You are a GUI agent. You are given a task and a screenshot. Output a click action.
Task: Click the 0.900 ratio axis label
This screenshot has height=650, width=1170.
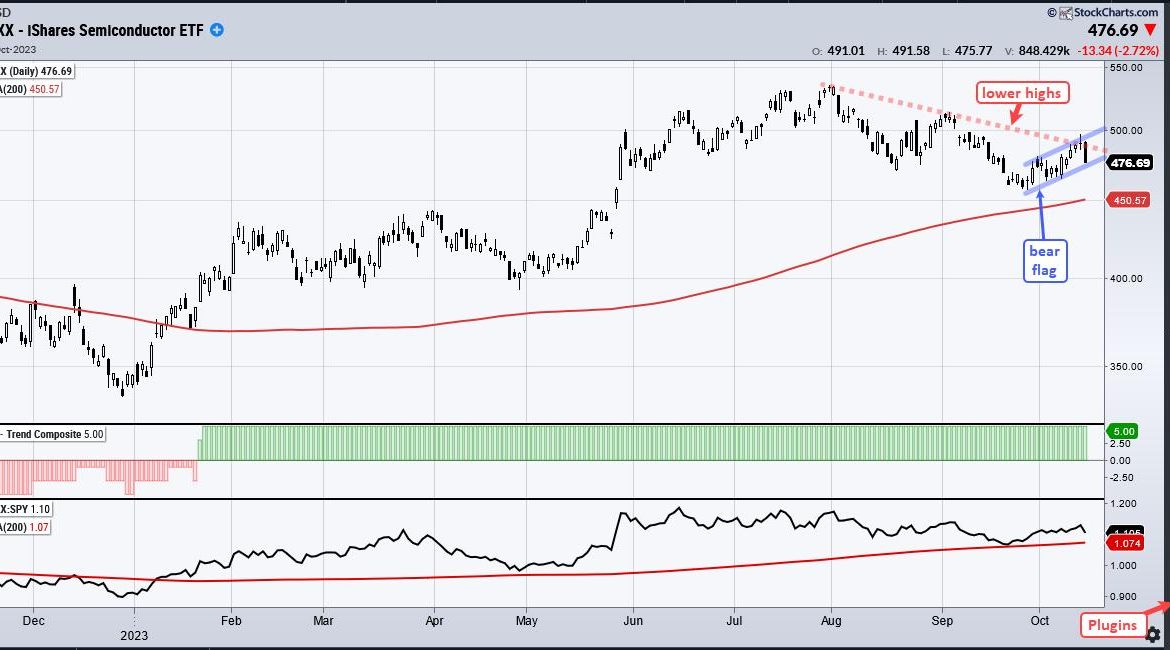click(x=1123, y=597)
